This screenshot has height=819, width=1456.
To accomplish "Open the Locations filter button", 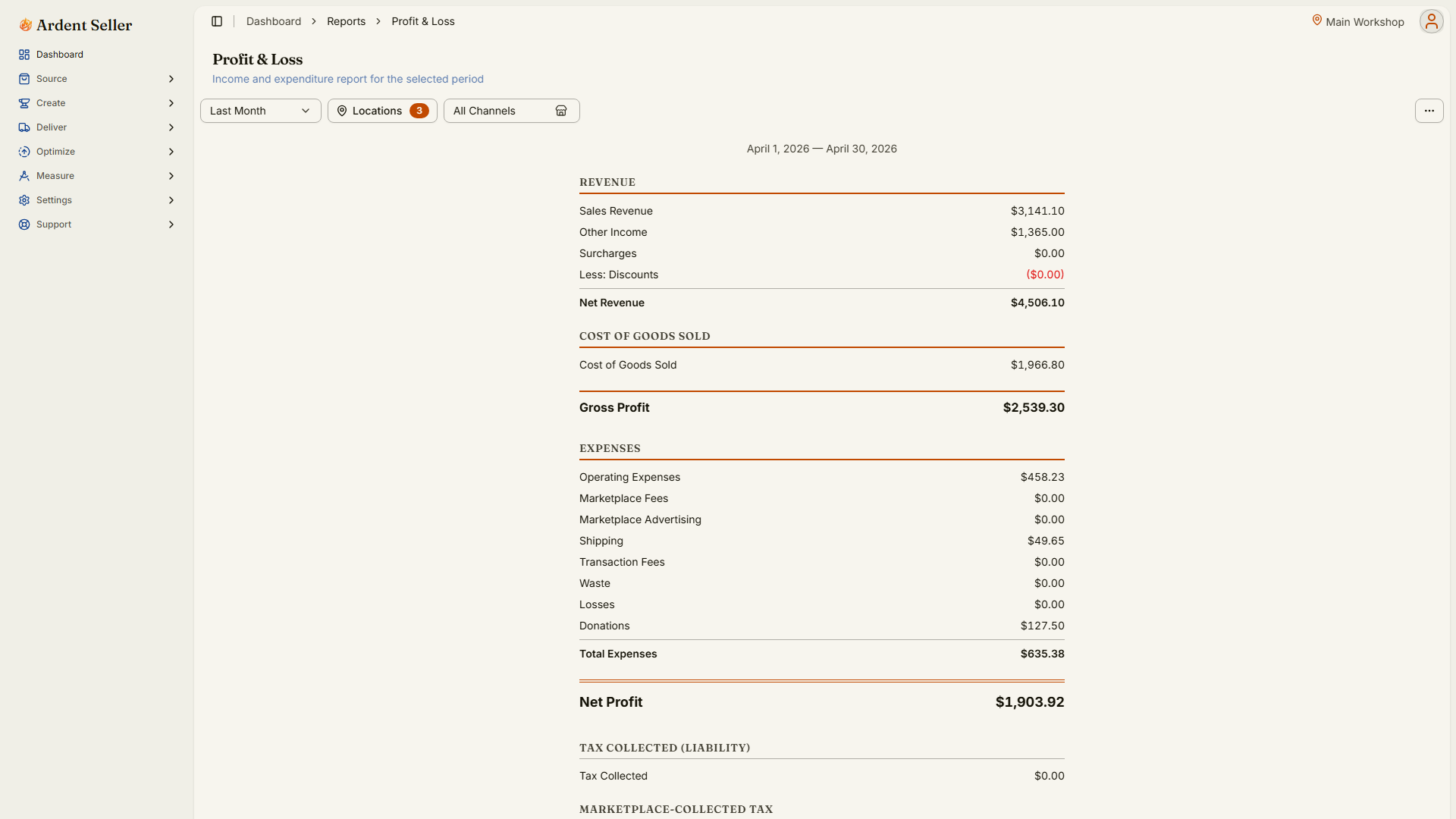I will tap(382, 111).
